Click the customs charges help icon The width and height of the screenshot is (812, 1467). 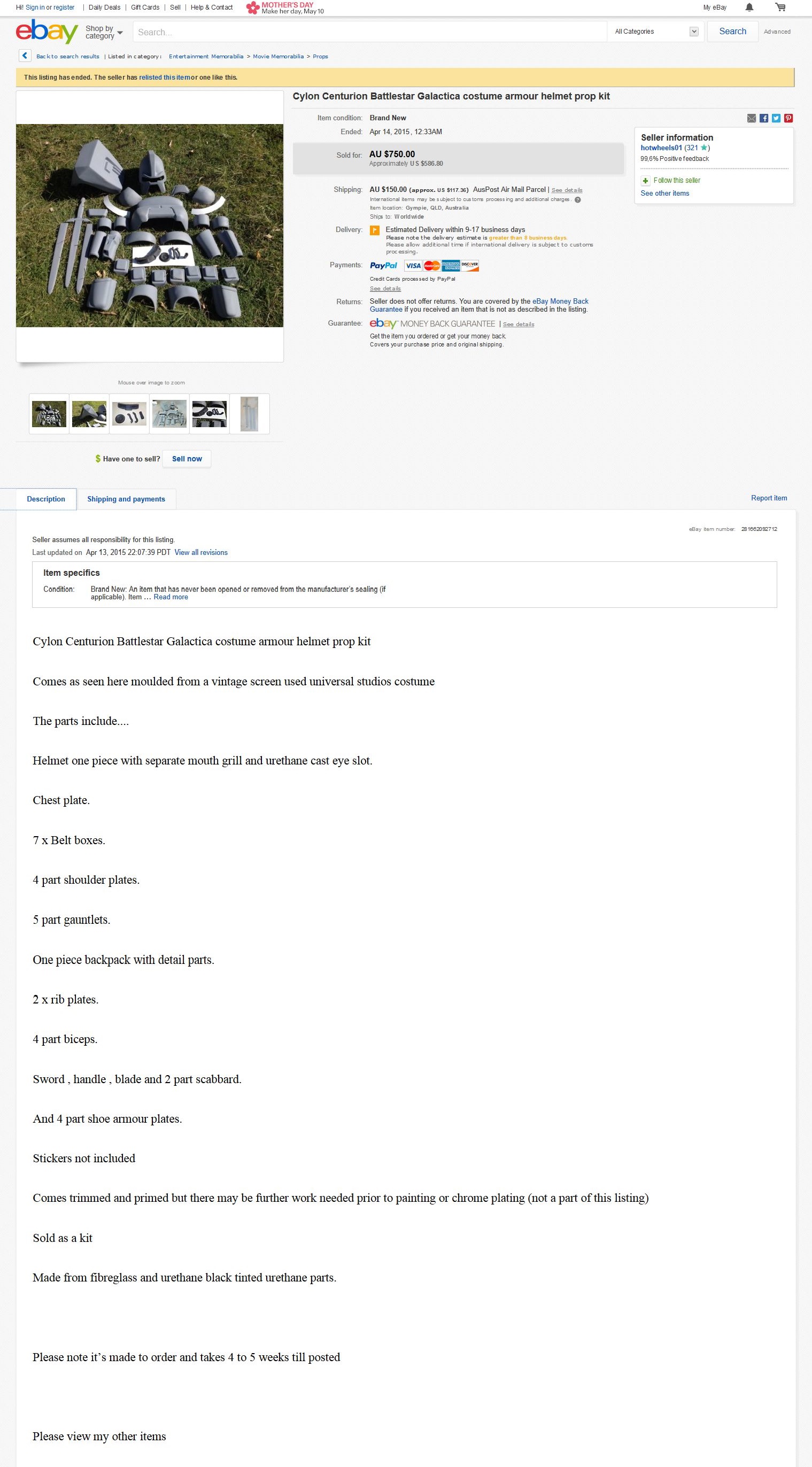click(577, 200)
